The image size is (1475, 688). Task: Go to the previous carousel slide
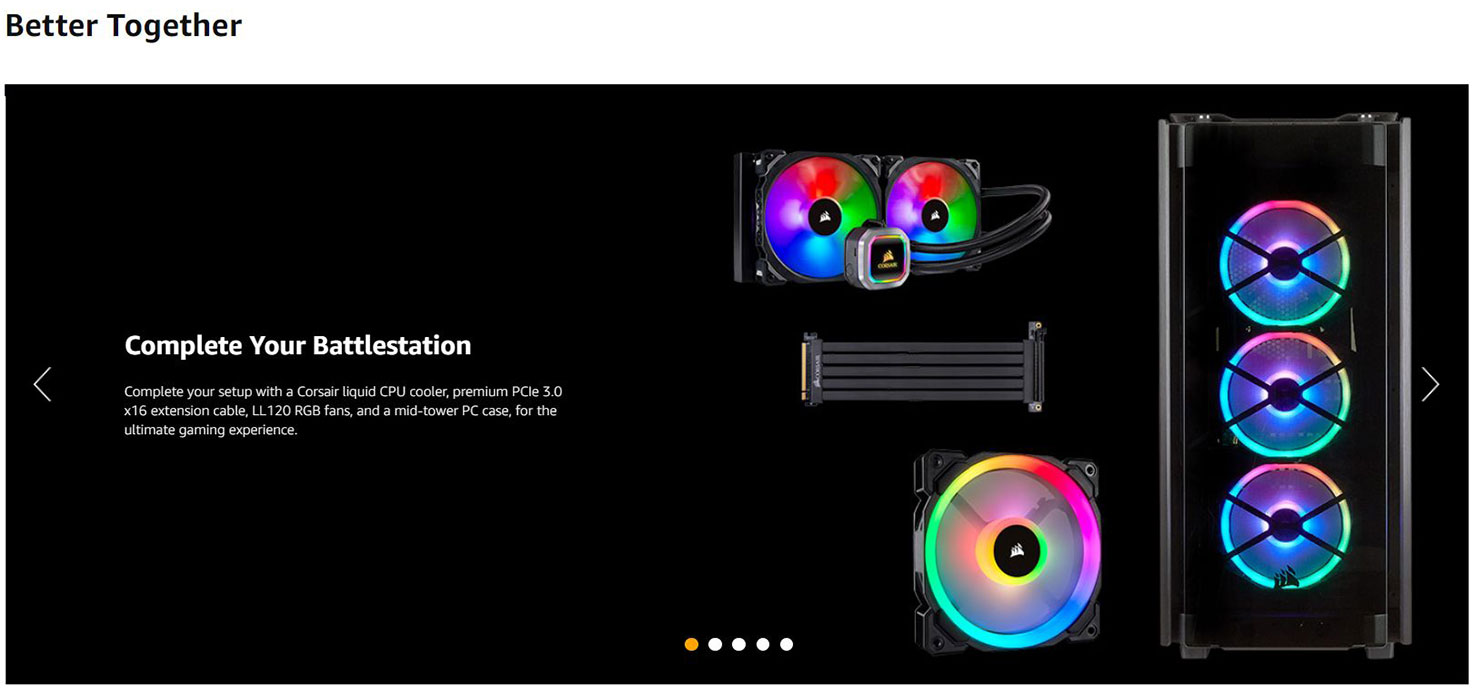(42, 384)
